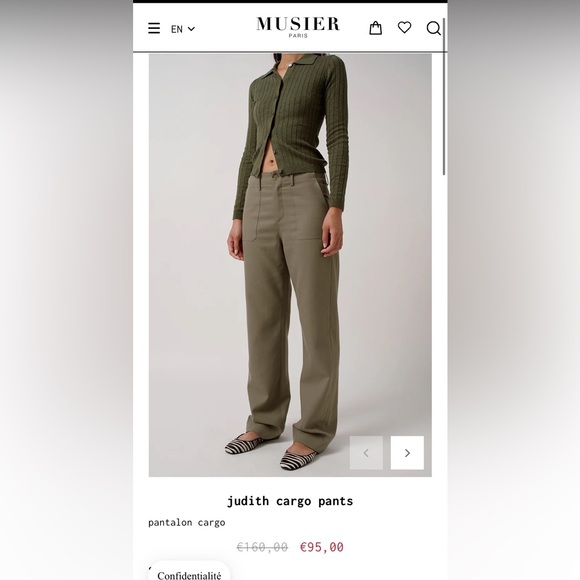The width and height of the screenshot is (580, 580).
Task: Click the model product photo
Action: 290,265
